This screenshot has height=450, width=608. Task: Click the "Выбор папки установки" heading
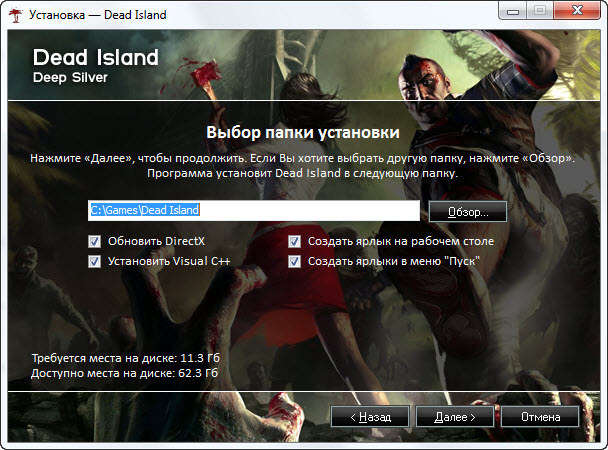point(303,132)
